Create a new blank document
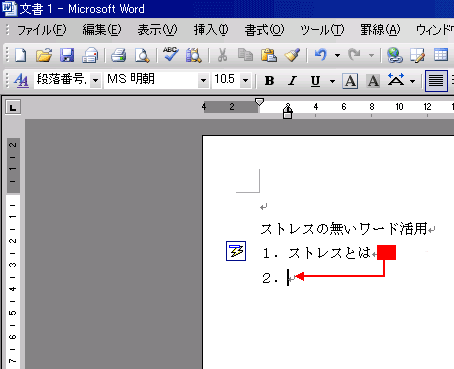This screenshot has height=369, width=454. tap(21, 55)
